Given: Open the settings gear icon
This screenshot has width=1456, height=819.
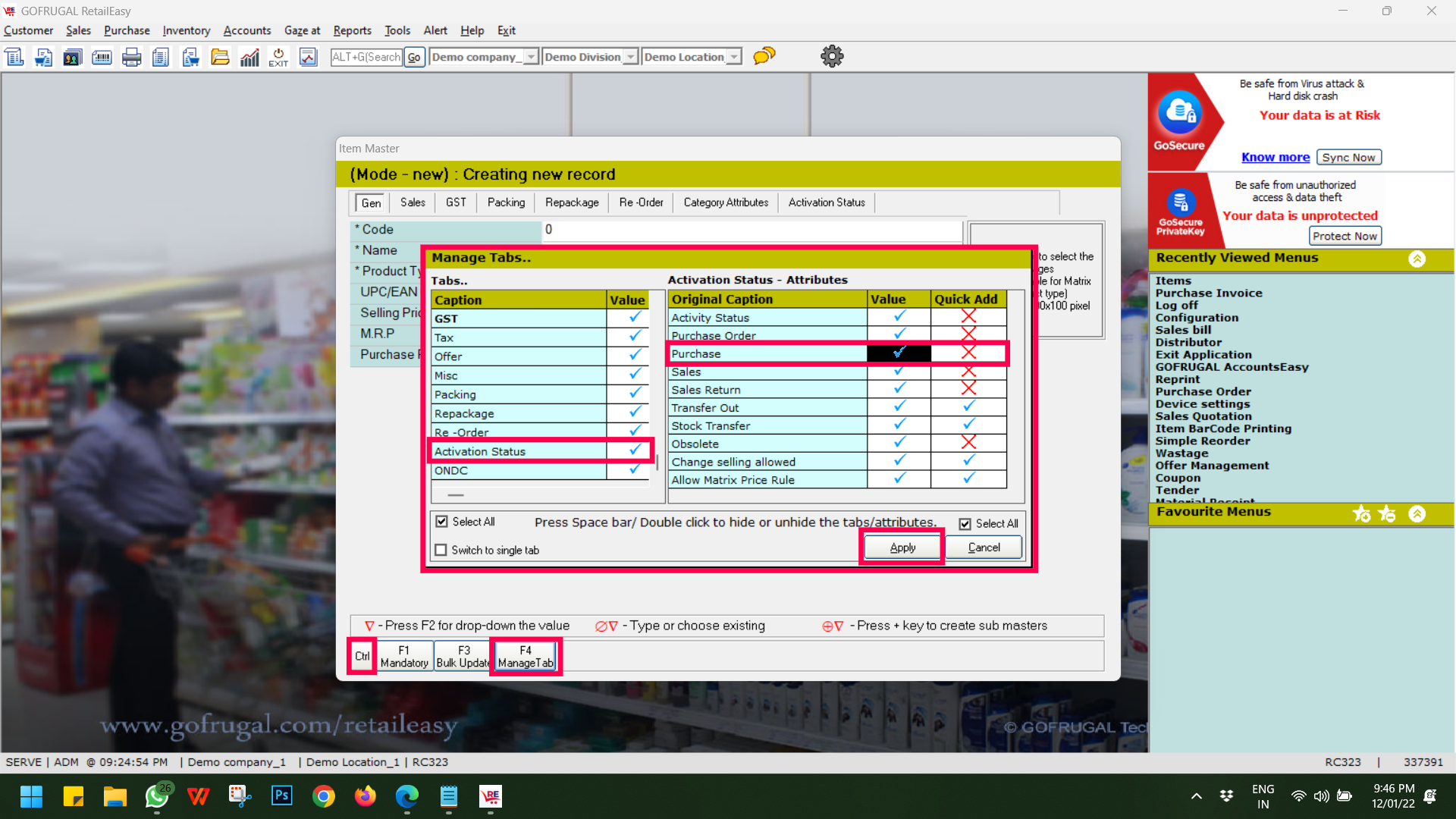Looking at the screenshot, I should [x=832, y=56].
